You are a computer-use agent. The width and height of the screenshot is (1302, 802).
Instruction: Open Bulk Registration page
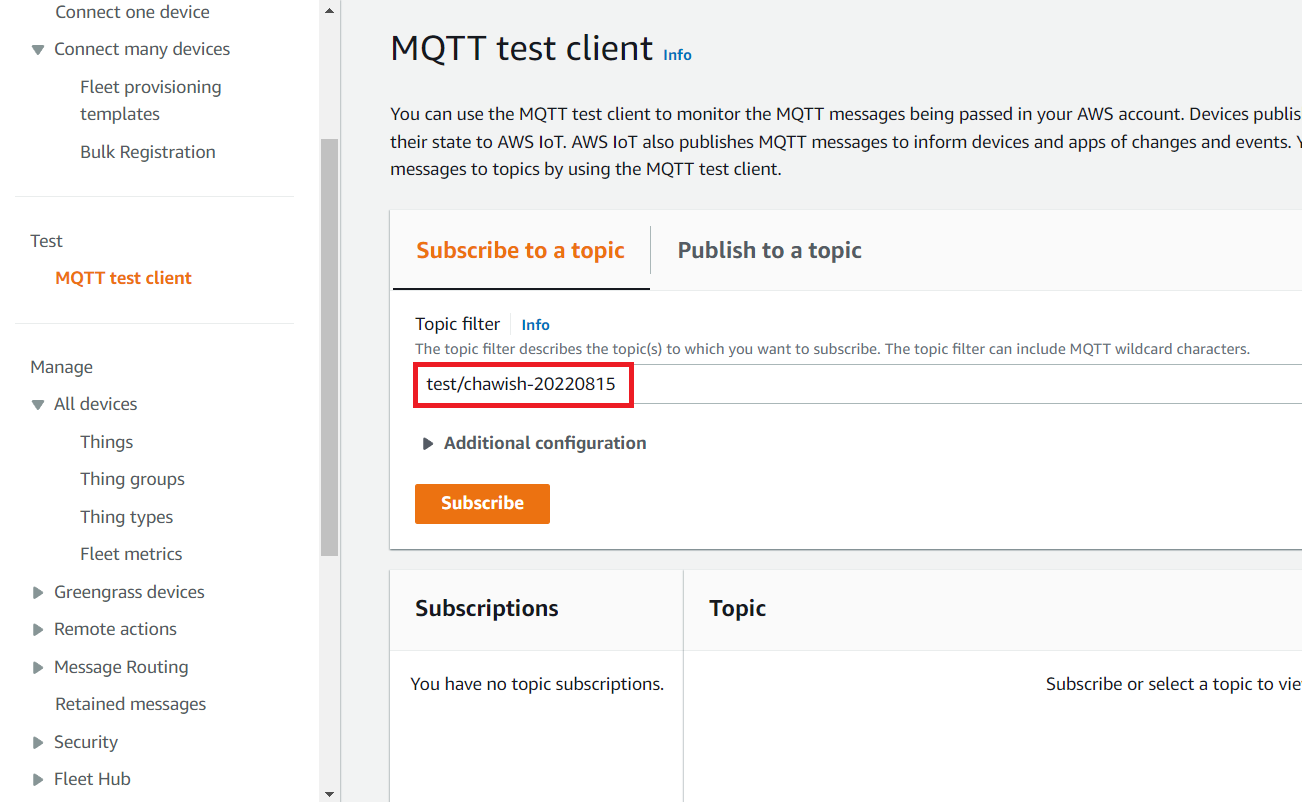[147, 151]
